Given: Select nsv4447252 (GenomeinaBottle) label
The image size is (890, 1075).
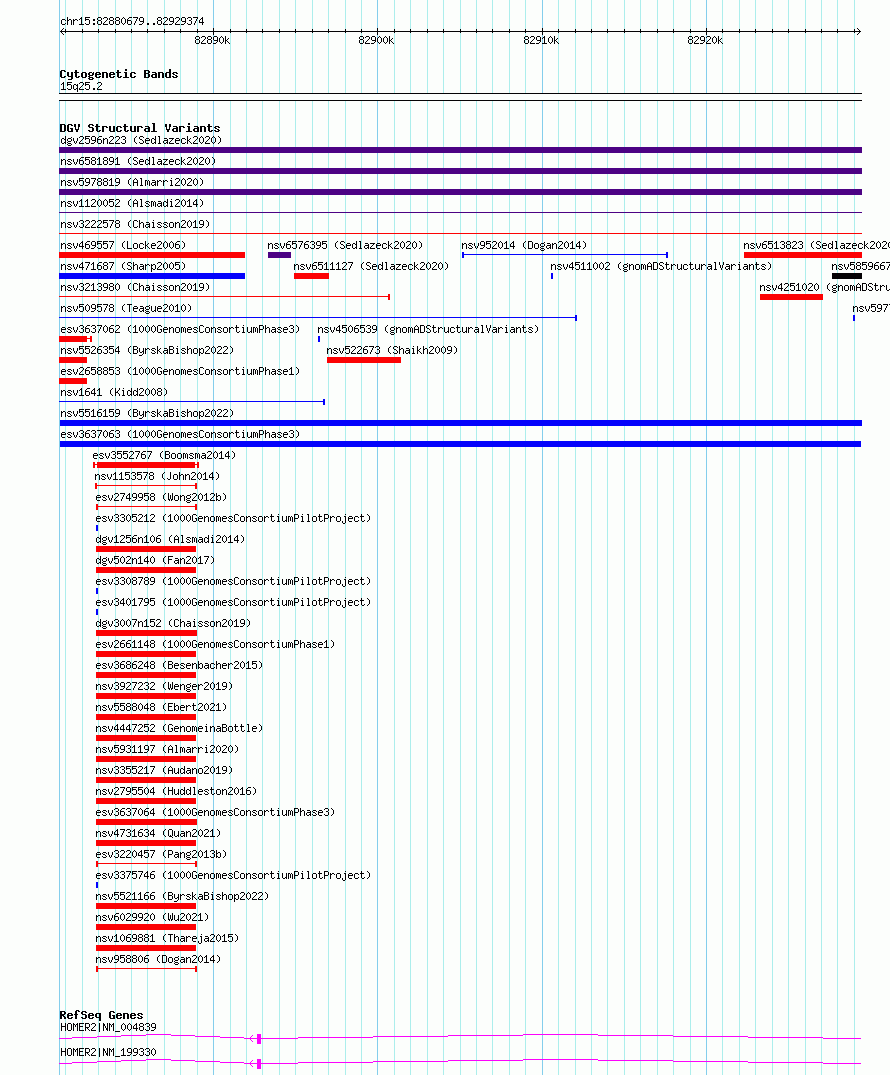Looking at the screenshot, I should click(x=179, y=729).
